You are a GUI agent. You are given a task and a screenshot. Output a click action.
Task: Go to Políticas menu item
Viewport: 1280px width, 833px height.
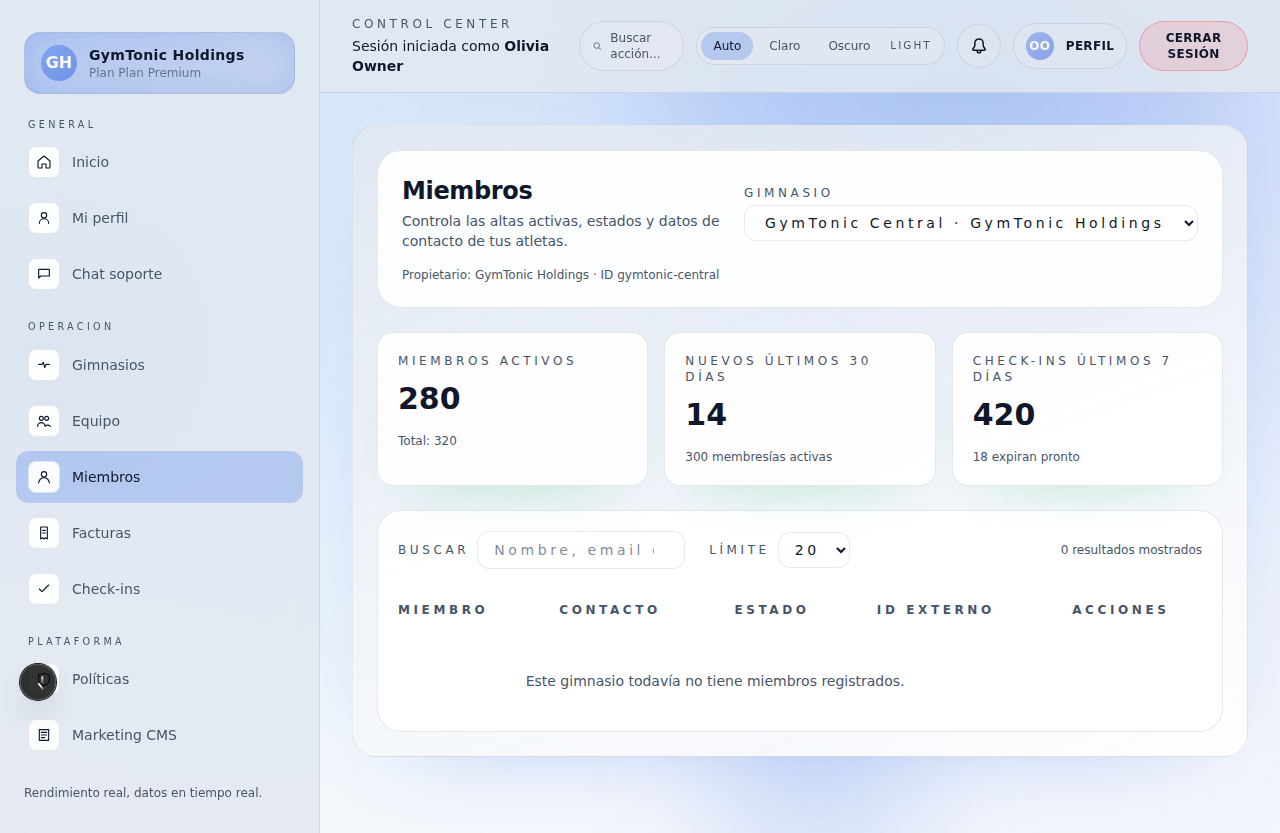(100, 679)
